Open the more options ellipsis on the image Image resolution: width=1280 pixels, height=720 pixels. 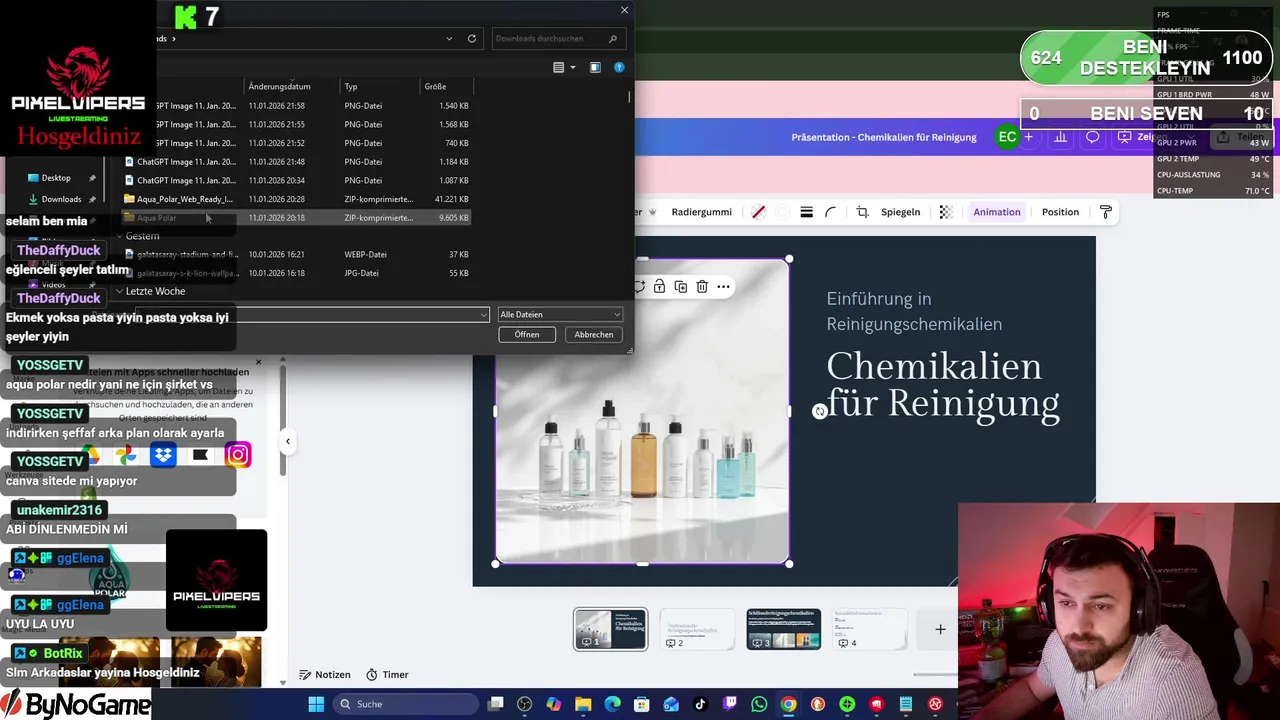coord(723,287)
